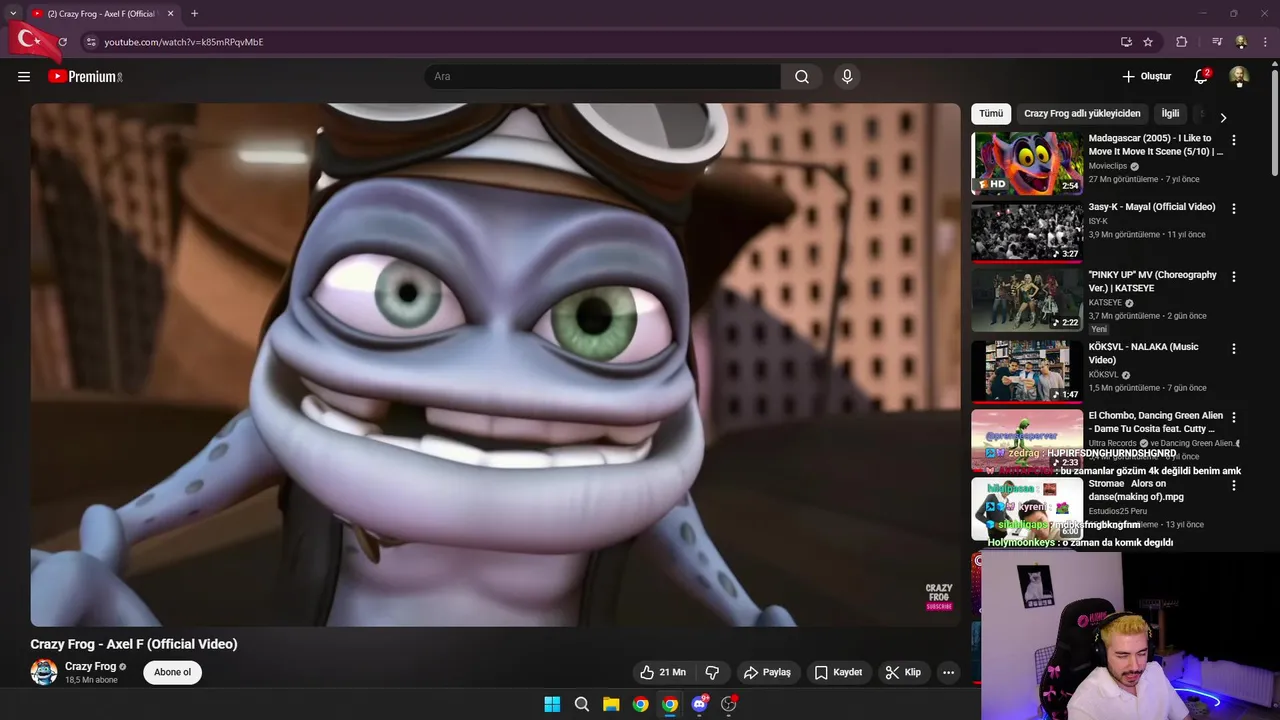The width and height of the screenshot is (1280, 720).
Task: Select Crazy Frog adlı yükleyiciden chip
Action: (x=1082, y=114)
